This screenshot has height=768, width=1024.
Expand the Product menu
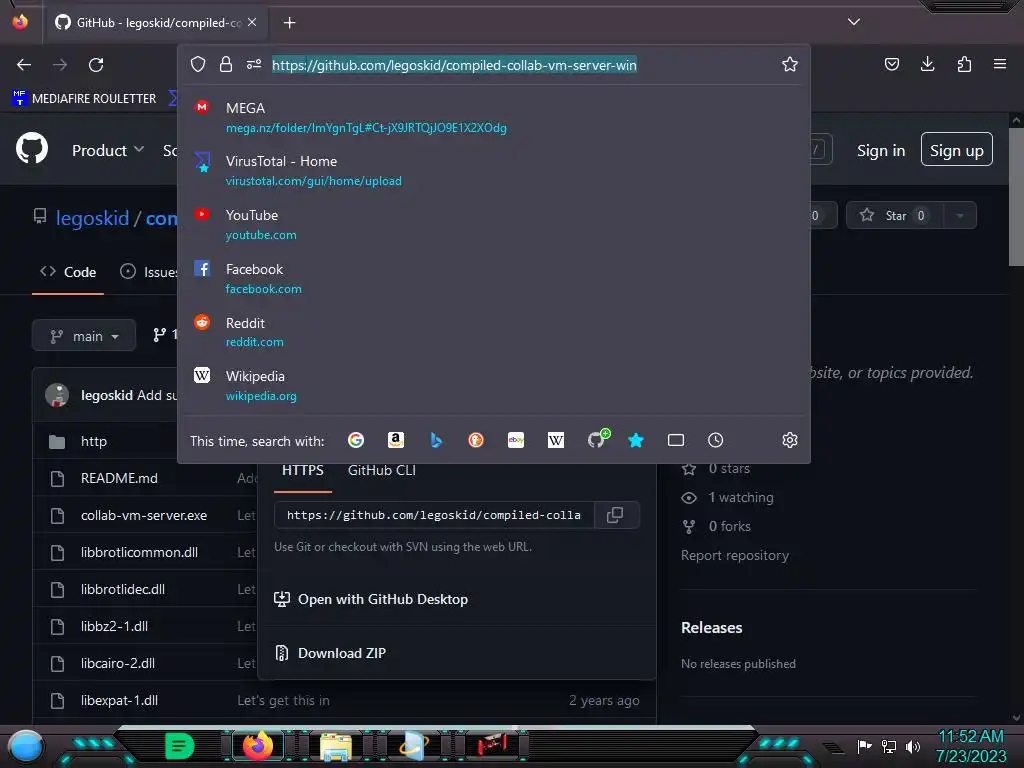point(108,150)
